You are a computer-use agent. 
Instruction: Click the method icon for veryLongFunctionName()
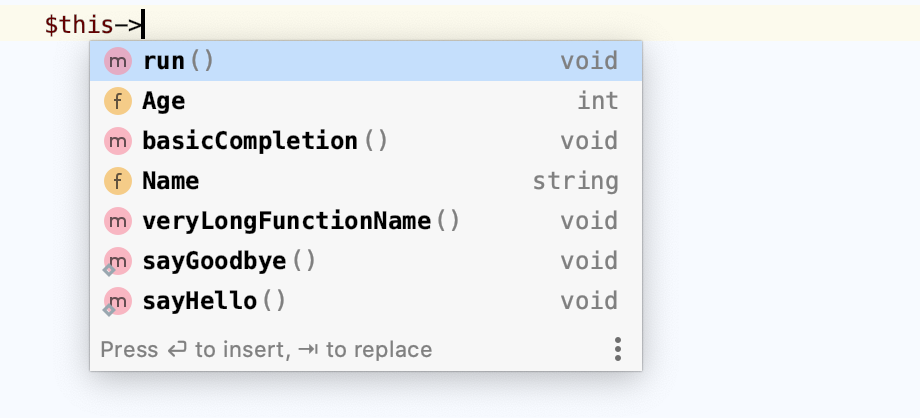(118, 221)
